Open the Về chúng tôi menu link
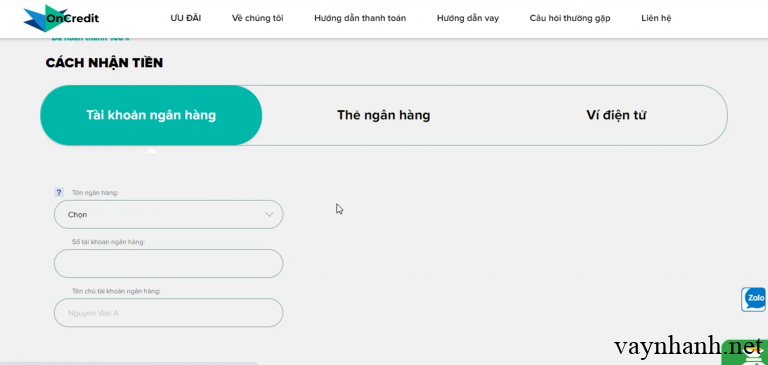 tap(258, 19)
